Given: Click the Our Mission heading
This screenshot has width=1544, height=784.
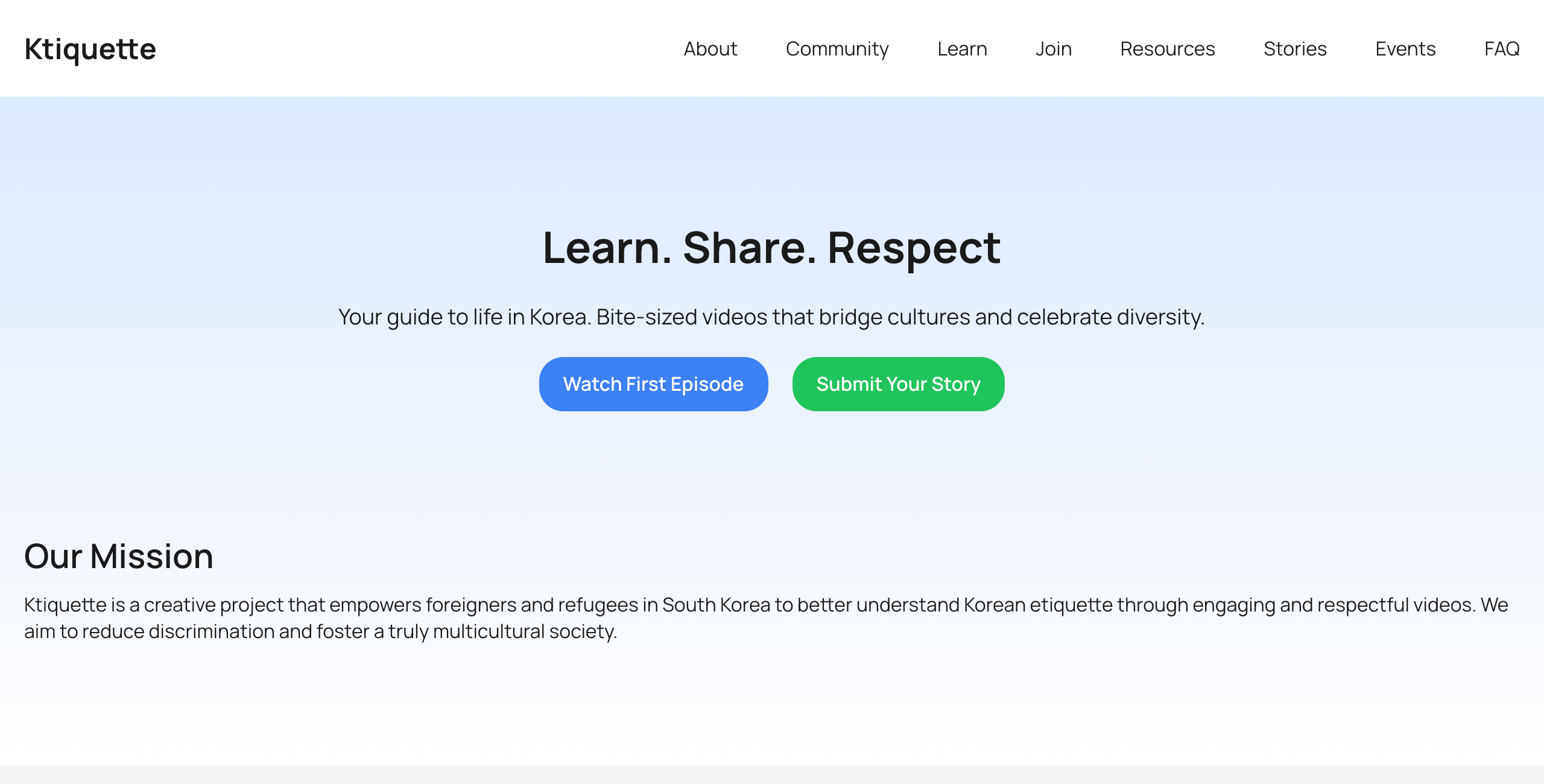Looking at the screenshot, I should pos(119,556).
